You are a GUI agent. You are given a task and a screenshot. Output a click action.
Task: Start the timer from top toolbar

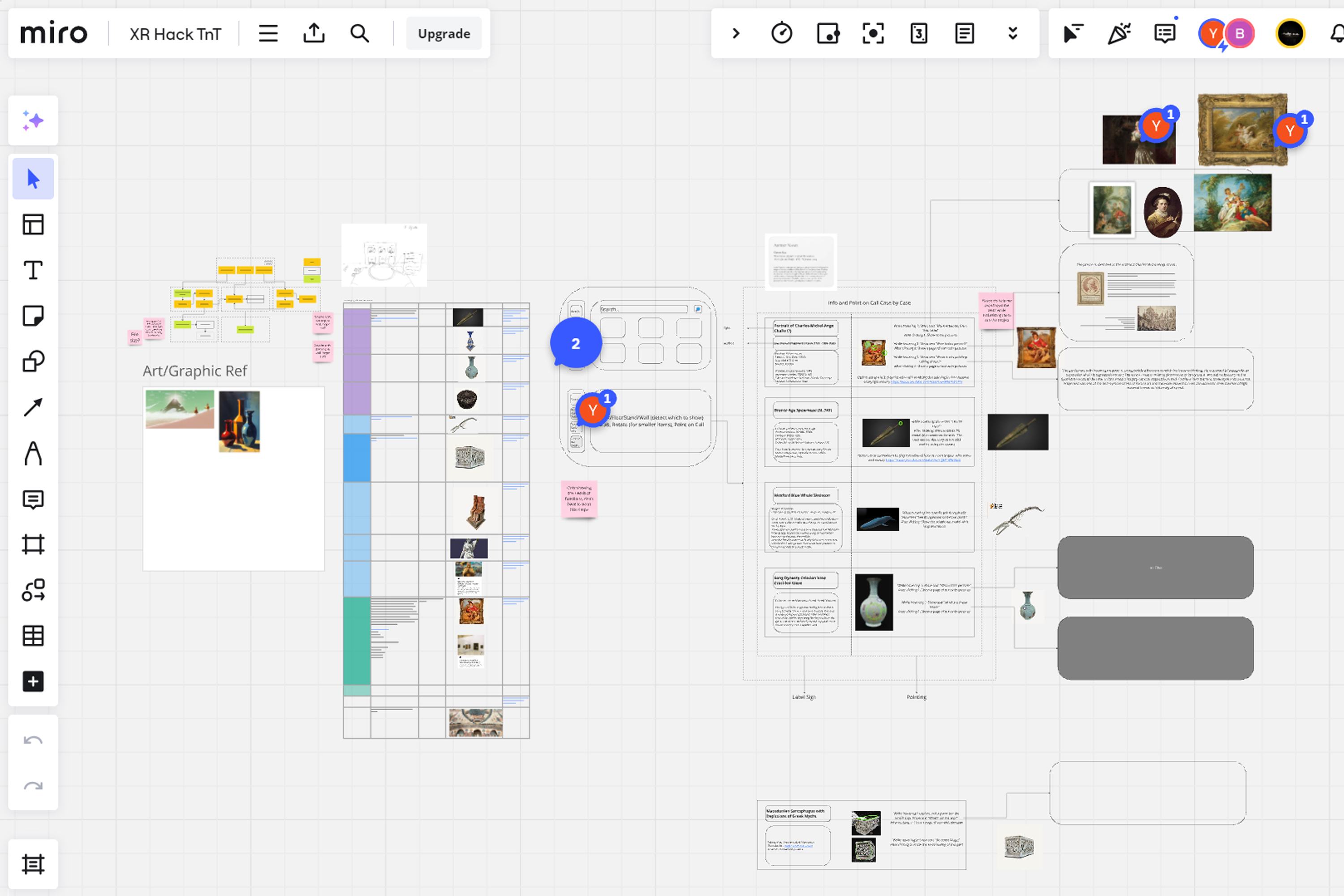tap(781, 33)
